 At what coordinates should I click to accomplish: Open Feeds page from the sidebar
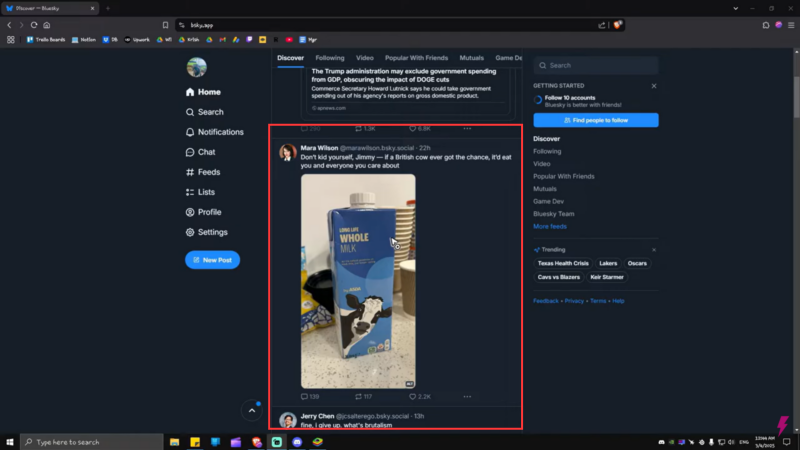point(208,172)
